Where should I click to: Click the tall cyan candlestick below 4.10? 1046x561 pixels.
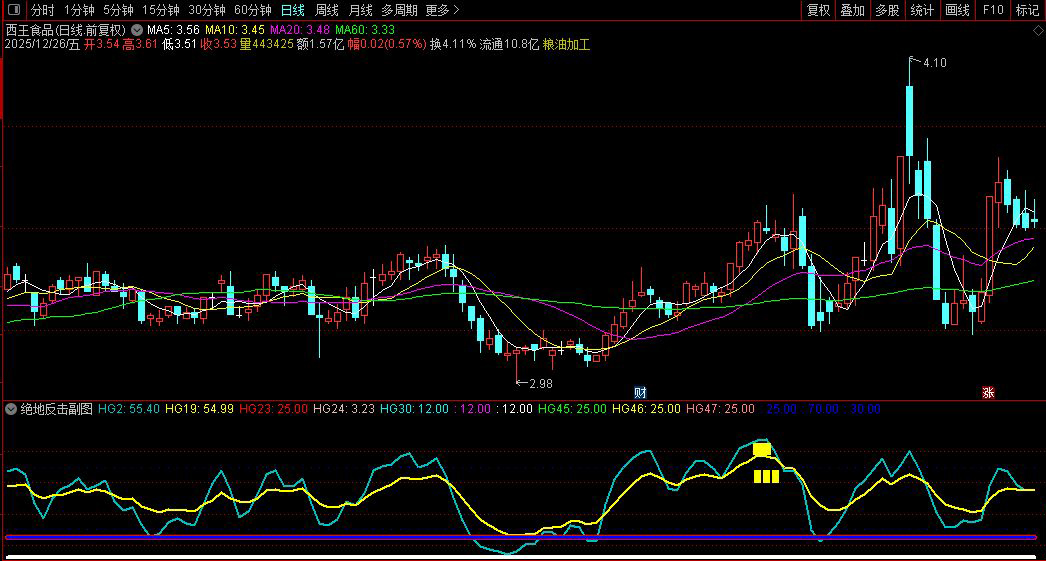pos(909,121)
